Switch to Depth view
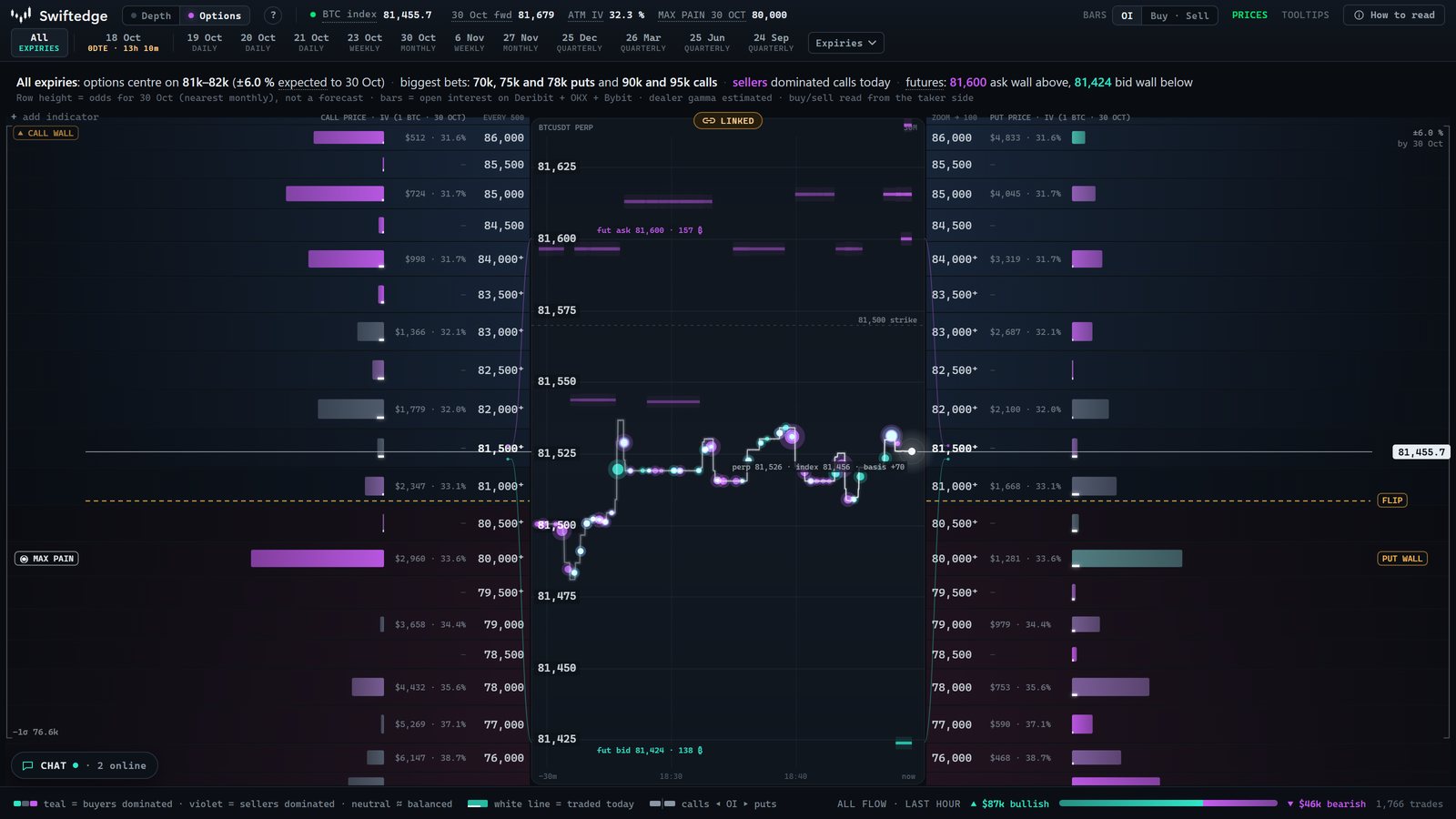 (x=151, y=15)
